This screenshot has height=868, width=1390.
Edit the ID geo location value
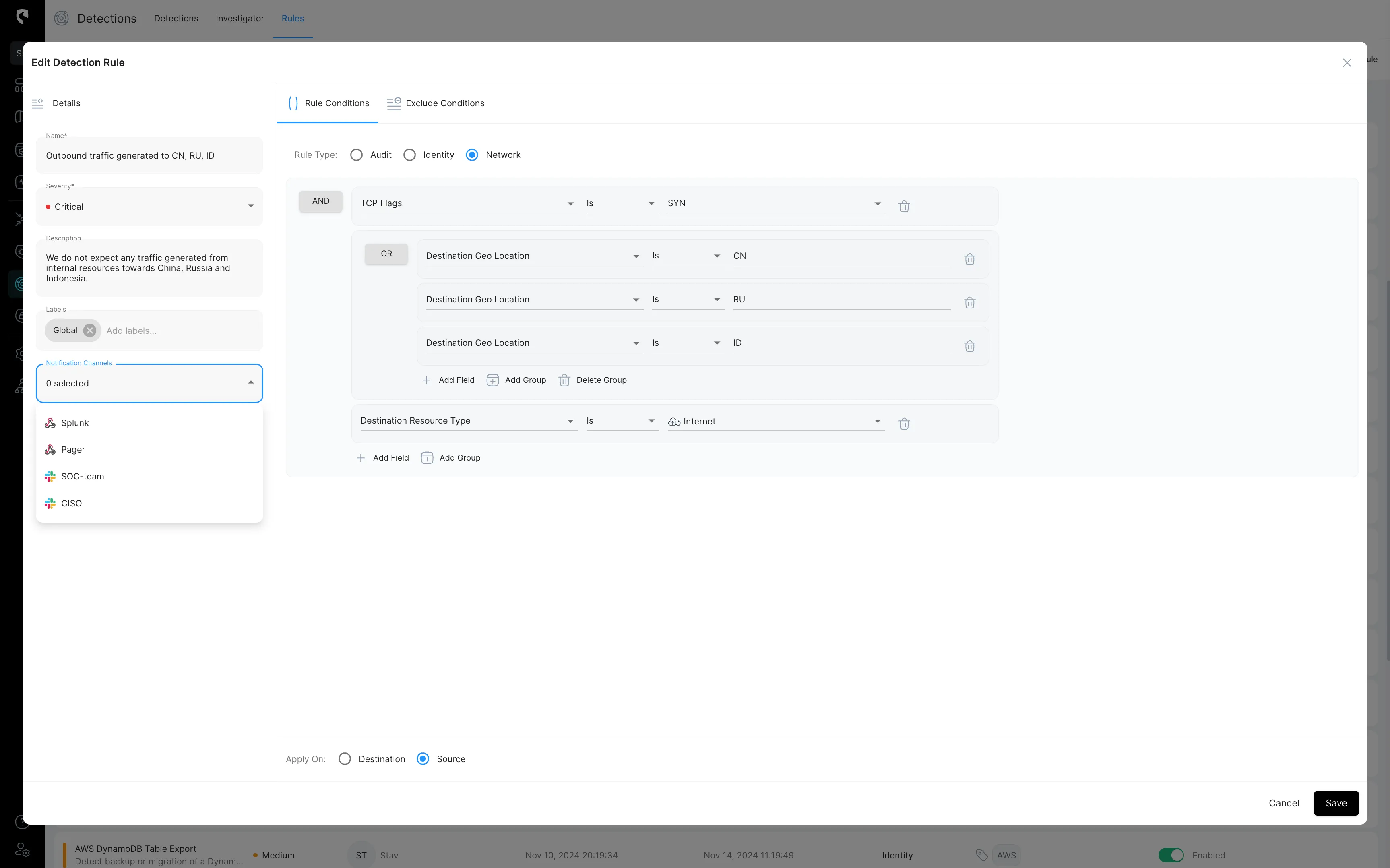pos(841,343)
